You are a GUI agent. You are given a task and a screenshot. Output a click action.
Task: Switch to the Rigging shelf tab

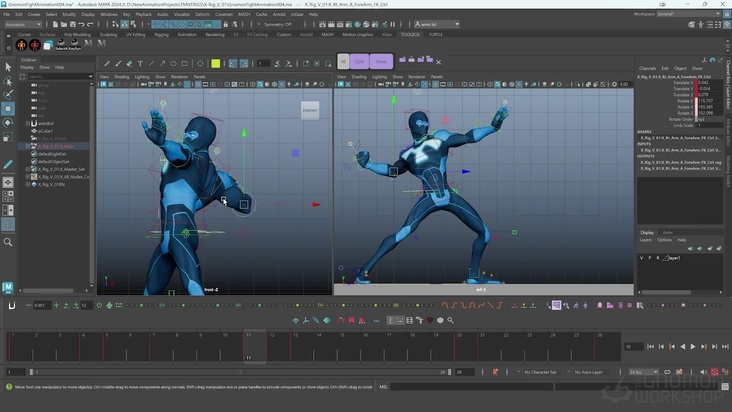click(160, 34)
